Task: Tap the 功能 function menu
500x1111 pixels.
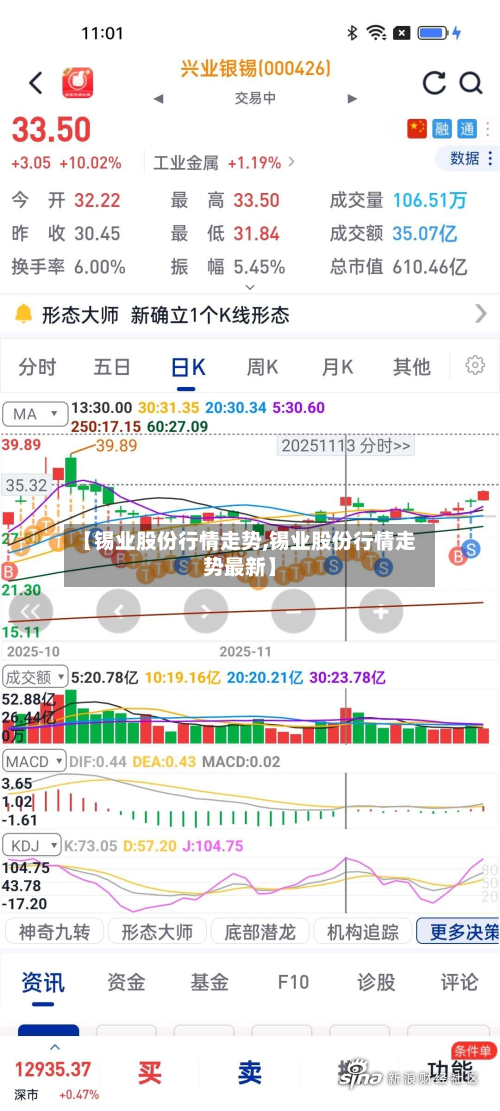Action: point(450,1071)
